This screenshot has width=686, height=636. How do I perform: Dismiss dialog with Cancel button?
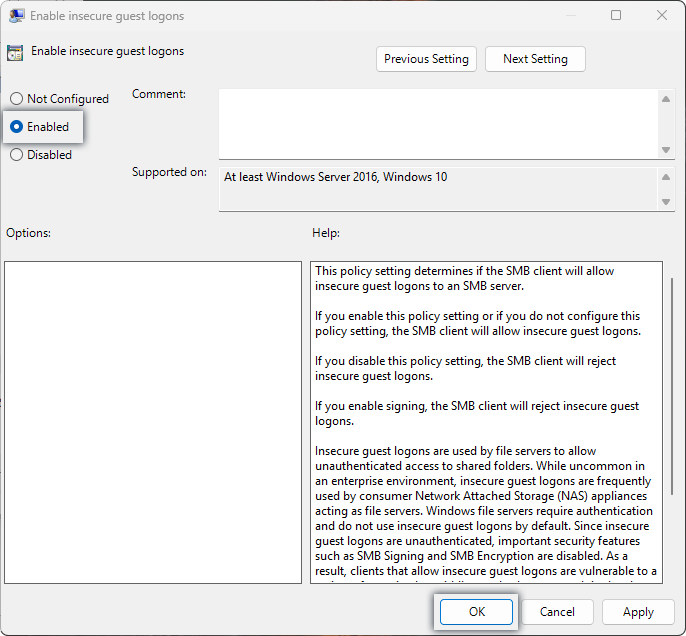point(557,612)
